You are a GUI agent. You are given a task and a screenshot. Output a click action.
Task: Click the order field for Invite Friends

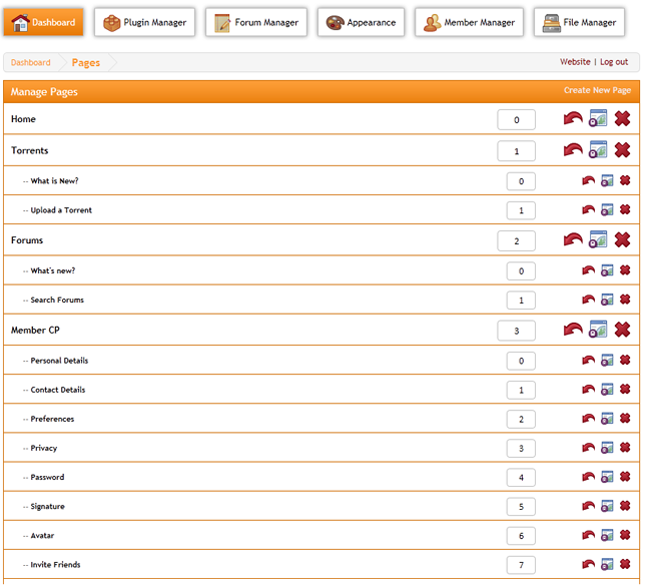tap(521, 565)
